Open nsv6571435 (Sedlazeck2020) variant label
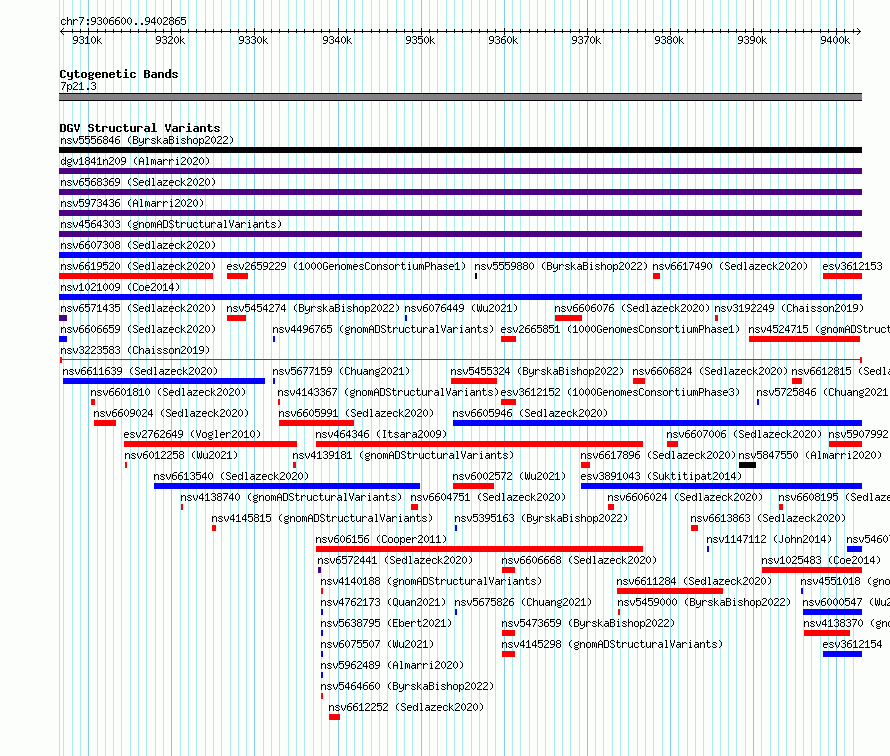This screenshot has width=890, height=756. tap(138, 308)
